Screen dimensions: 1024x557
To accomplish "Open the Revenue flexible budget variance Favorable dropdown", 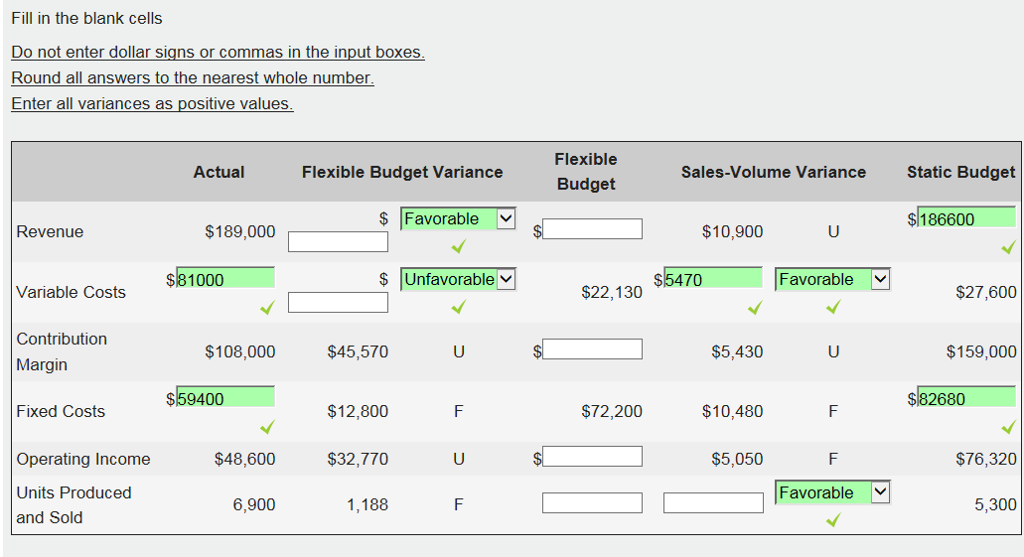I will pos(458,219).
